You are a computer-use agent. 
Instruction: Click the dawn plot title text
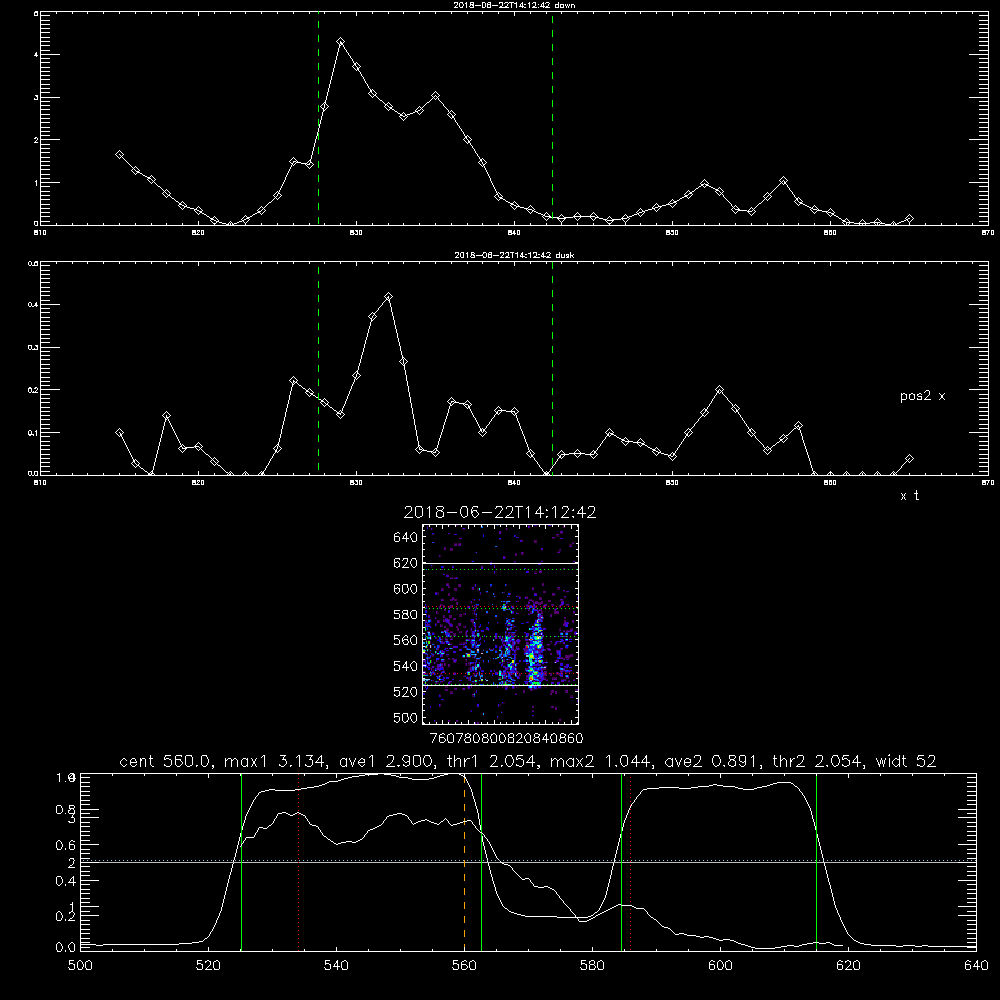[x=514, y=5]
